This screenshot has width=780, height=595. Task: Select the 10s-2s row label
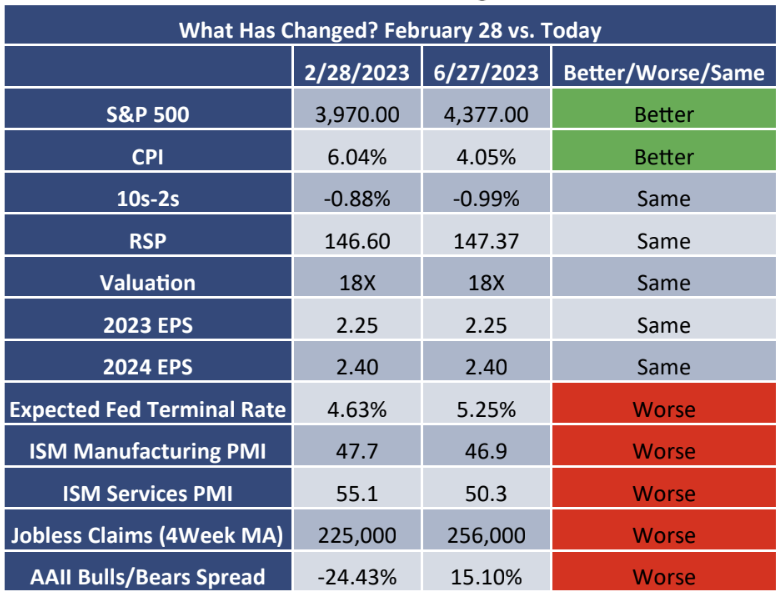(x=150, y=199)
